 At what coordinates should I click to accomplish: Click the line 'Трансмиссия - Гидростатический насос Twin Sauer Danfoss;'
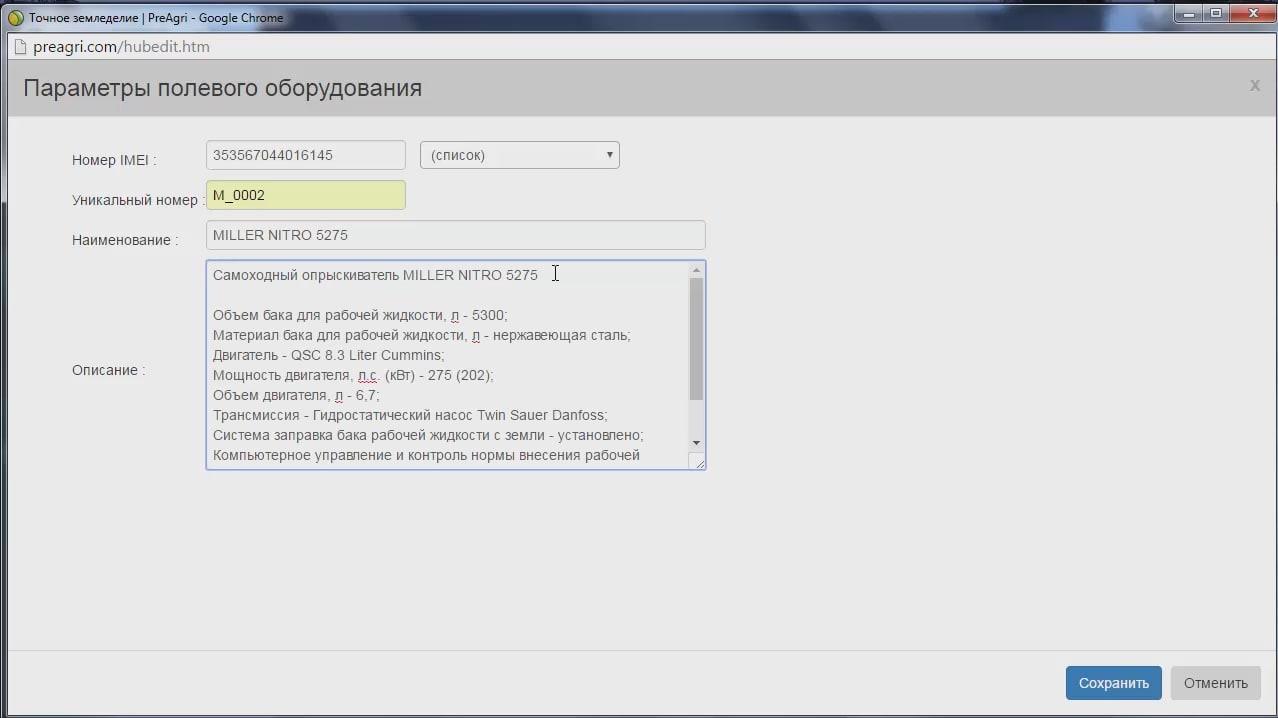pyautogui.click(x=410, y=415)
